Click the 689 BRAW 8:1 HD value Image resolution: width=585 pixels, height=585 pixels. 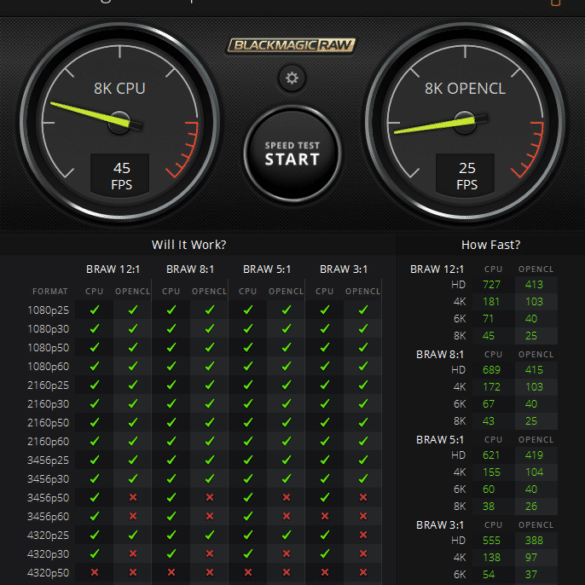click(x=491, y=370)
